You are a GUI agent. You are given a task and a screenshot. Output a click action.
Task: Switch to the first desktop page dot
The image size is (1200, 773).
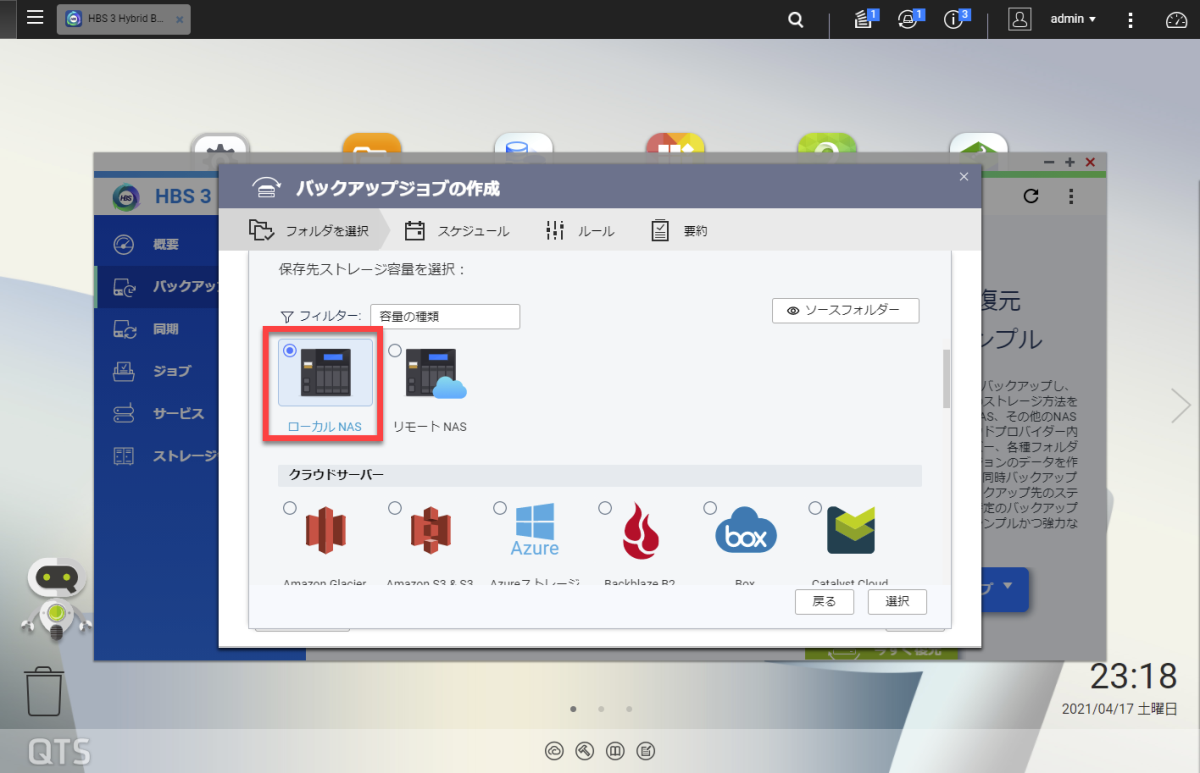point(573,709)
